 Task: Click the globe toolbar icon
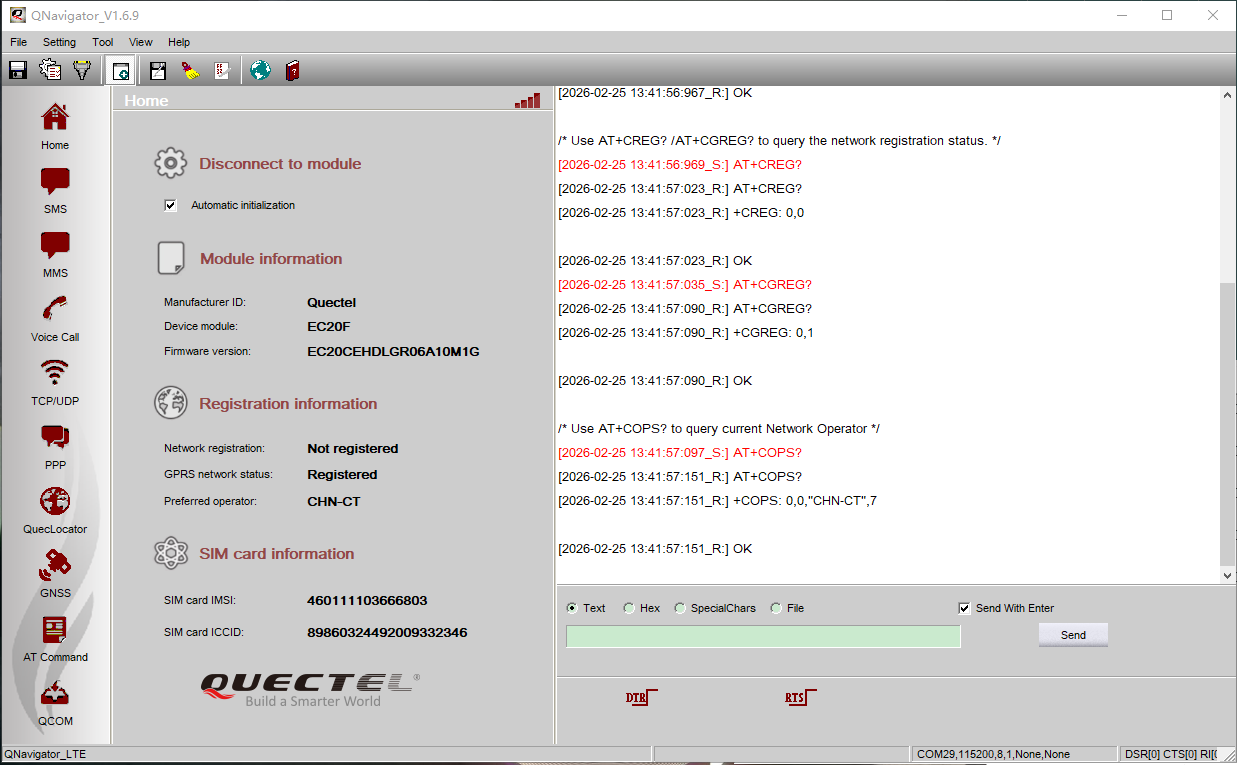(x=260, y=70)
